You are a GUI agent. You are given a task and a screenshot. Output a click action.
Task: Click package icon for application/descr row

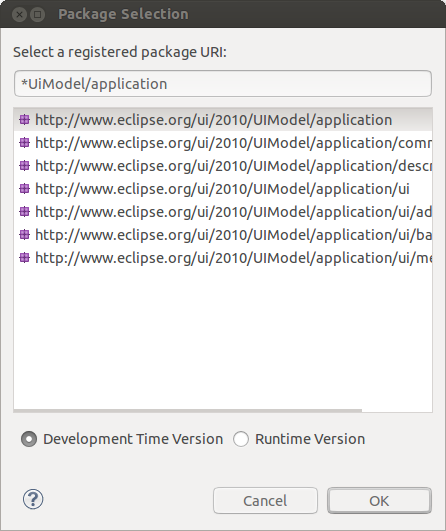tap(24, 166)
